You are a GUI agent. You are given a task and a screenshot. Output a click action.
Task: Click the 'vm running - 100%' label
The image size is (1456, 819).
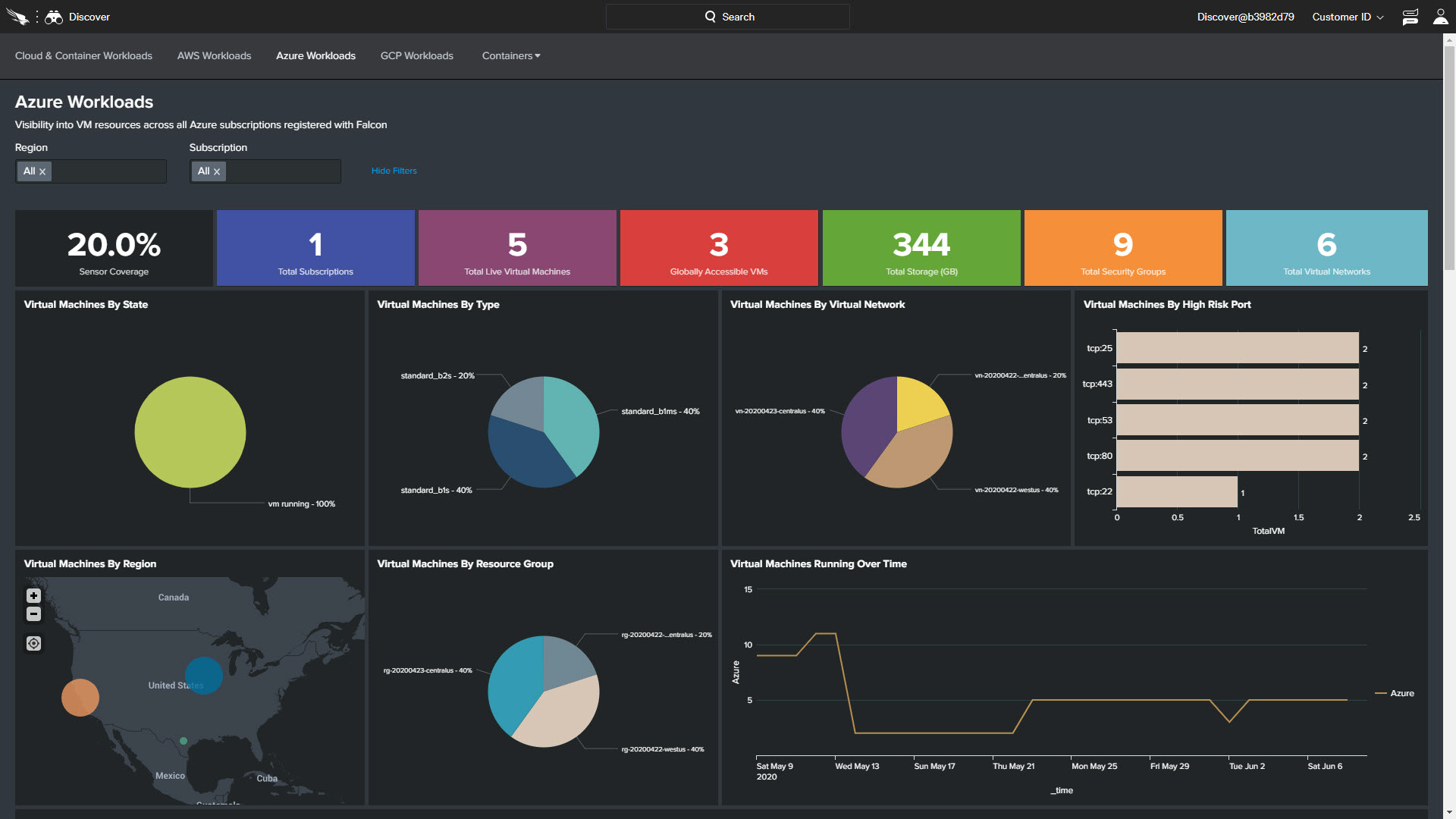(x=301, y=504)
